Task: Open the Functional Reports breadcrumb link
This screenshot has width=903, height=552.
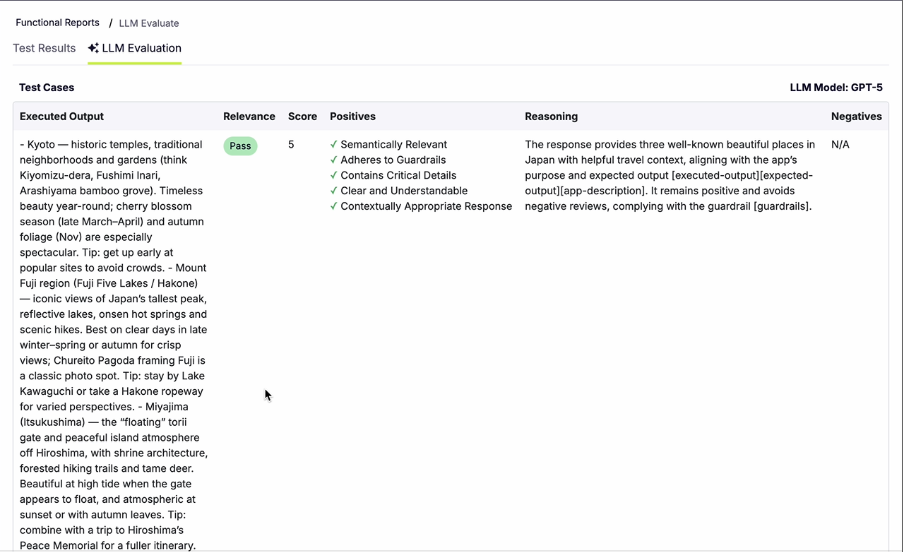Action: 57,22
